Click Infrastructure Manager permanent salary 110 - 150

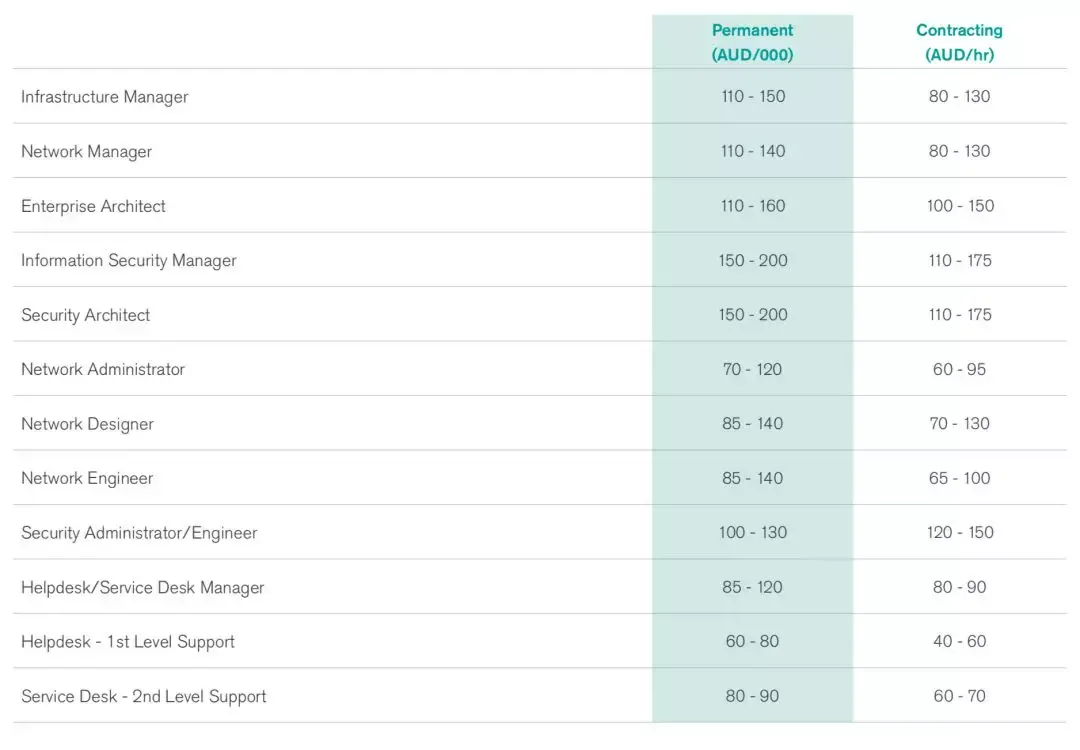coord(753,97)
